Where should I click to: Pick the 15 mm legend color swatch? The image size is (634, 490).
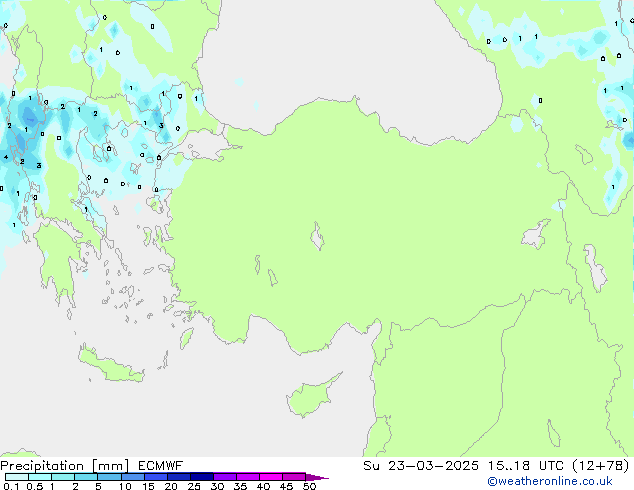155,477
